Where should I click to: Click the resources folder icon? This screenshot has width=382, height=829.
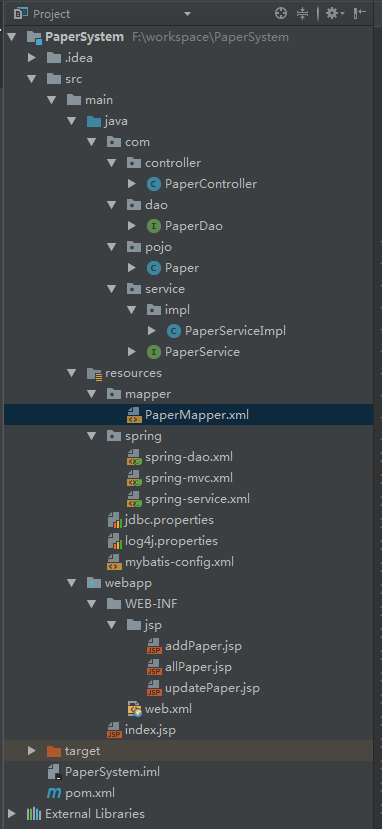click(94, 373)
